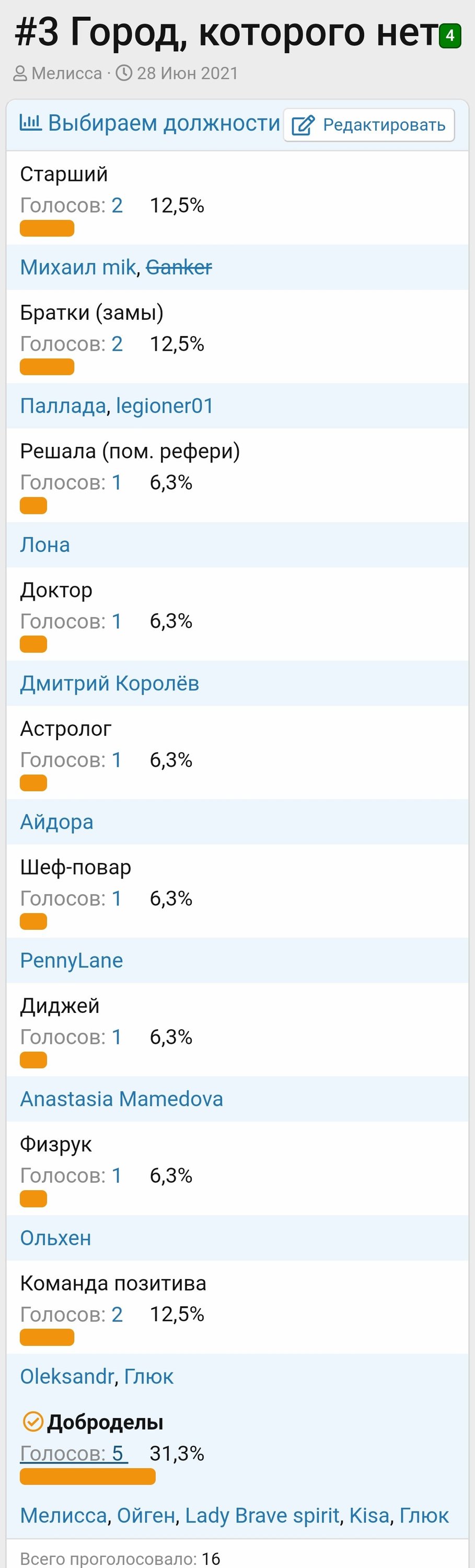
Task: Click the crossed-out Ganker username
Action: pyautogui.click(x=179, y=267)
